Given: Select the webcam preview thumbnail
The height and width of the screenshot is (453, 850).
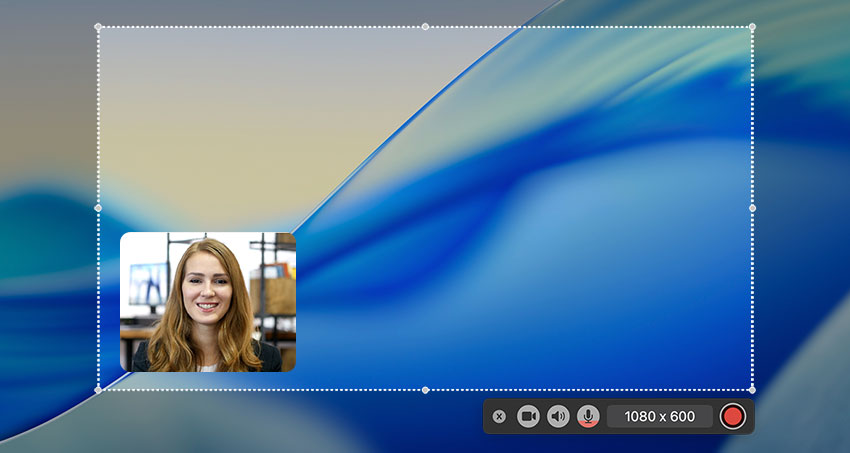Looking at the screenshot, I should click(x=208, y=302).
